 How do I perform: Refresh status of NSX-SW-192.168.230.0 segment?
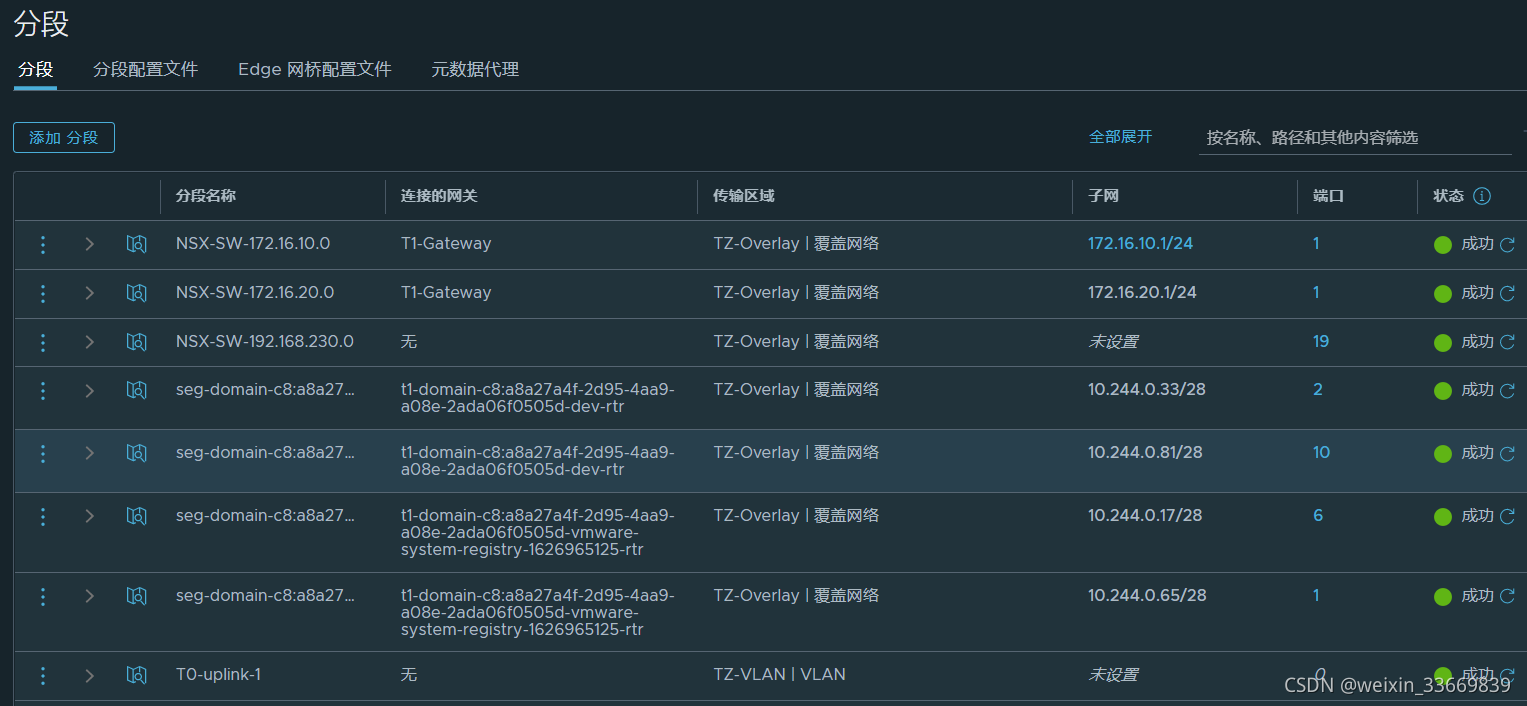tap(1507, 342)
